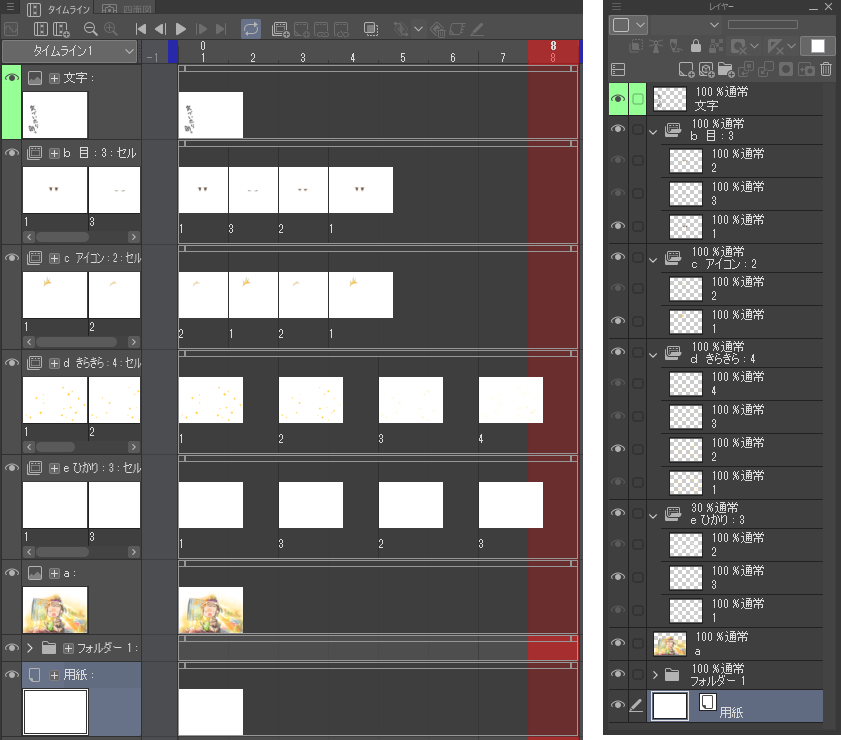Click the layer opacity slider bar

(762, 24)
